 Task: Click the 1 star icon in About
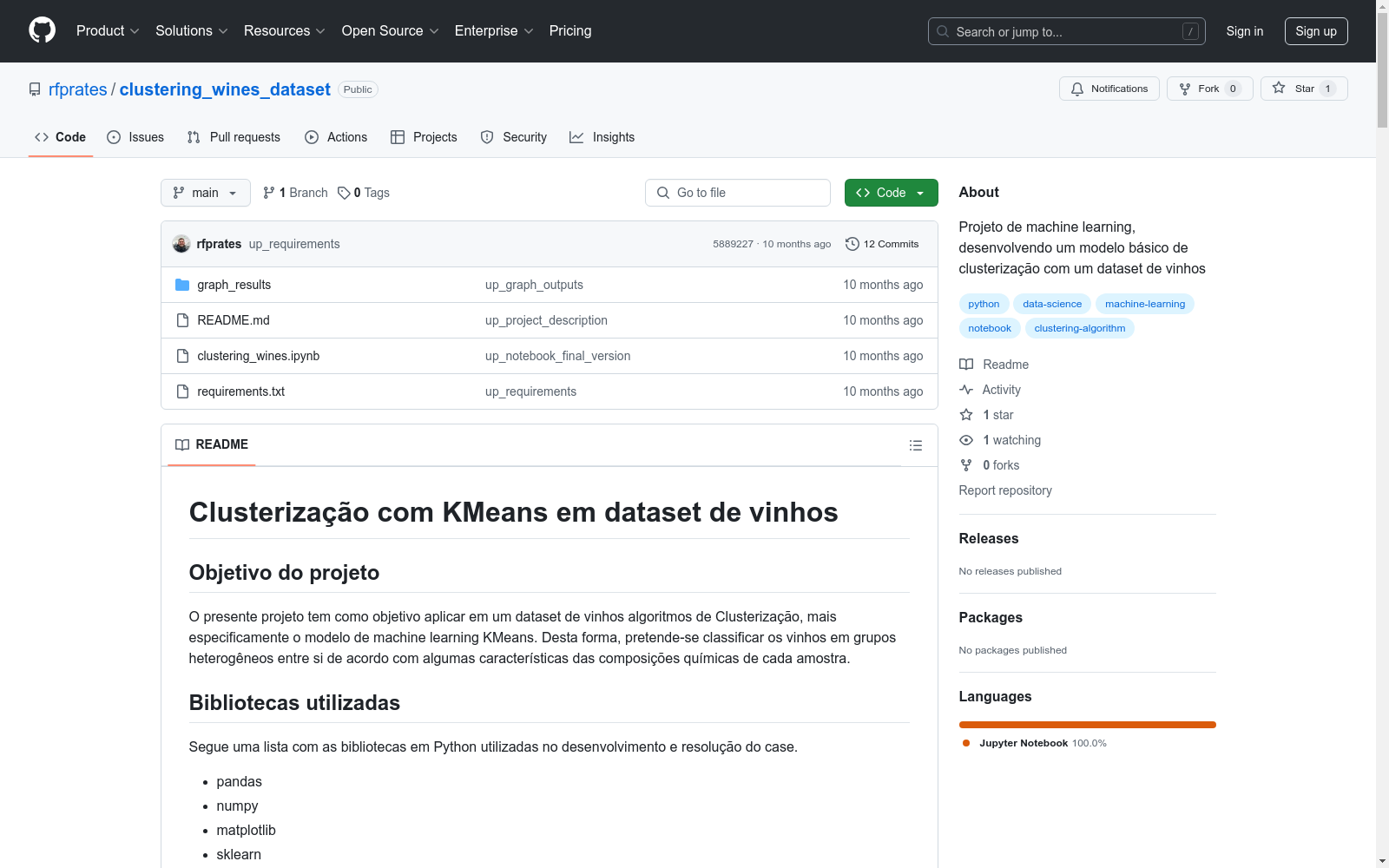(966, 415)
